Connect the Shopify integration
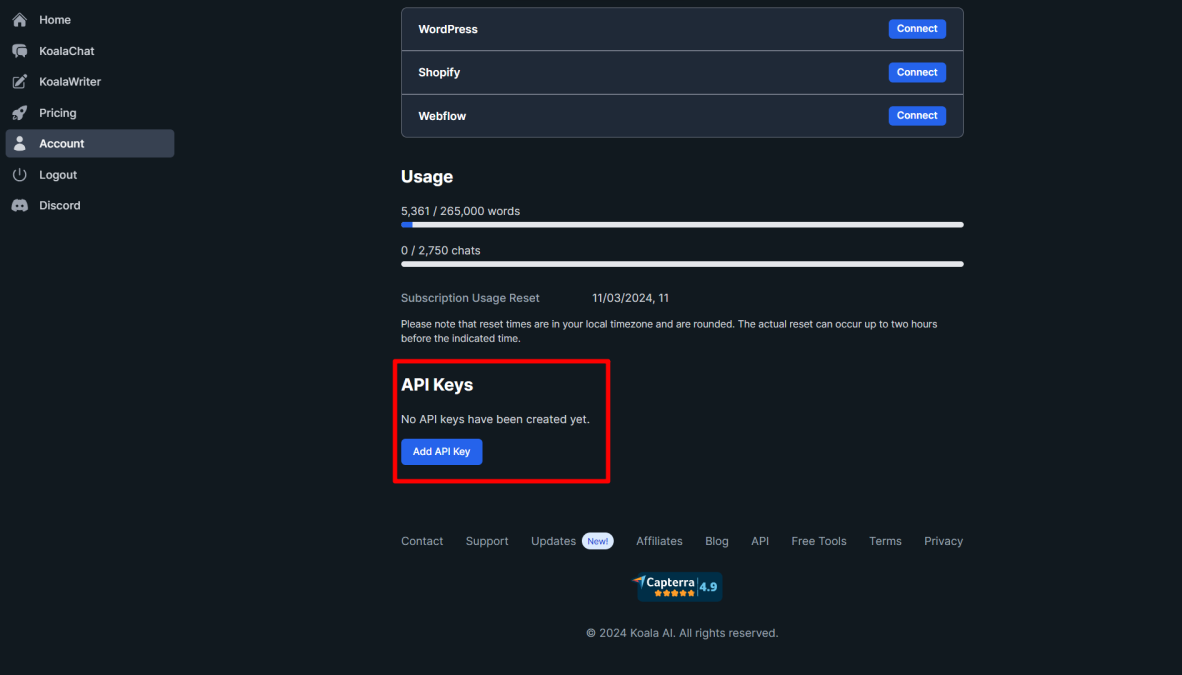The height and width of the screenshot is (675, 1182). 916,72
